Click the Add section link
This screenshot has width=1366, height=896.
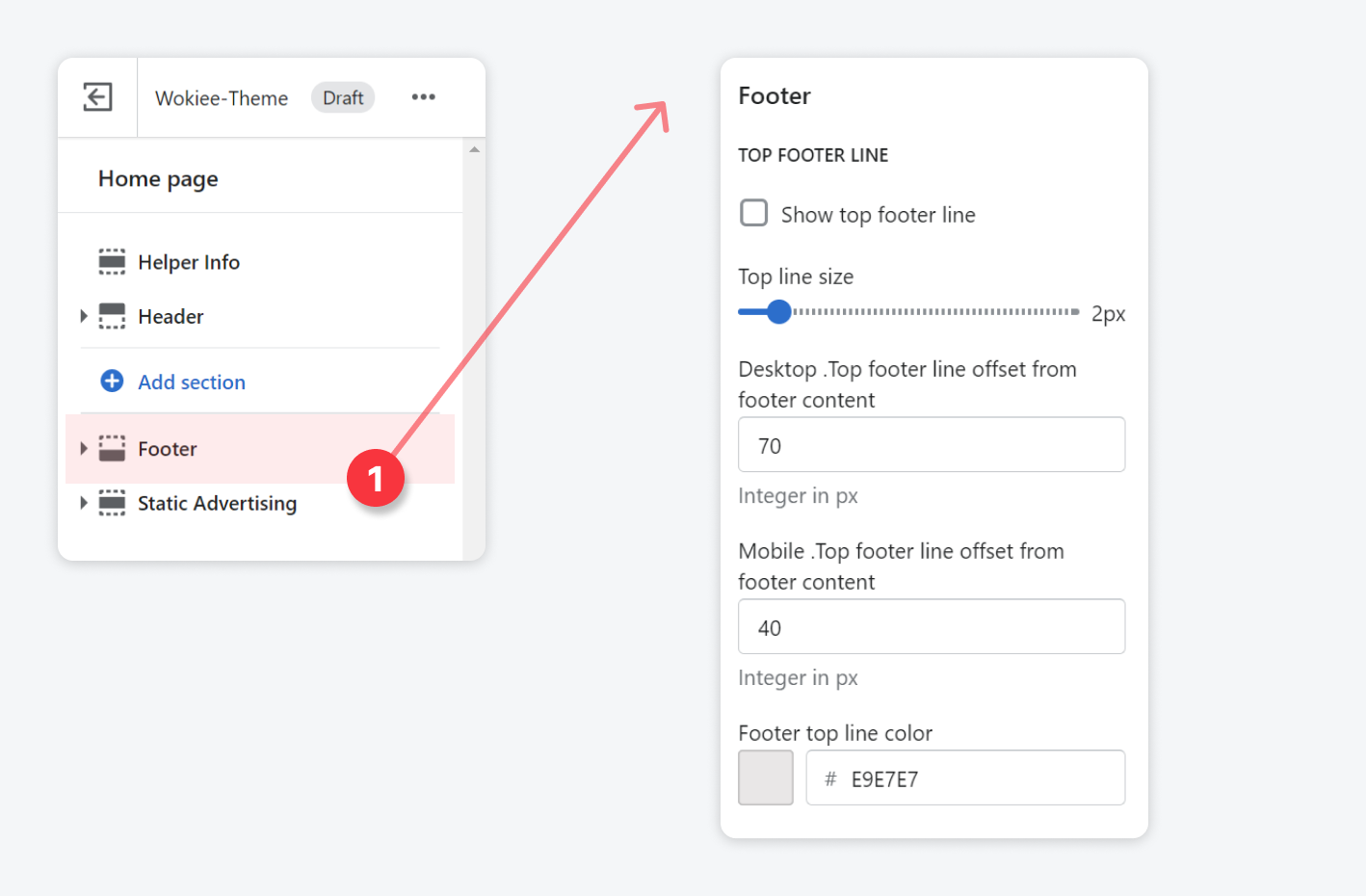click(x=192, y=382)
